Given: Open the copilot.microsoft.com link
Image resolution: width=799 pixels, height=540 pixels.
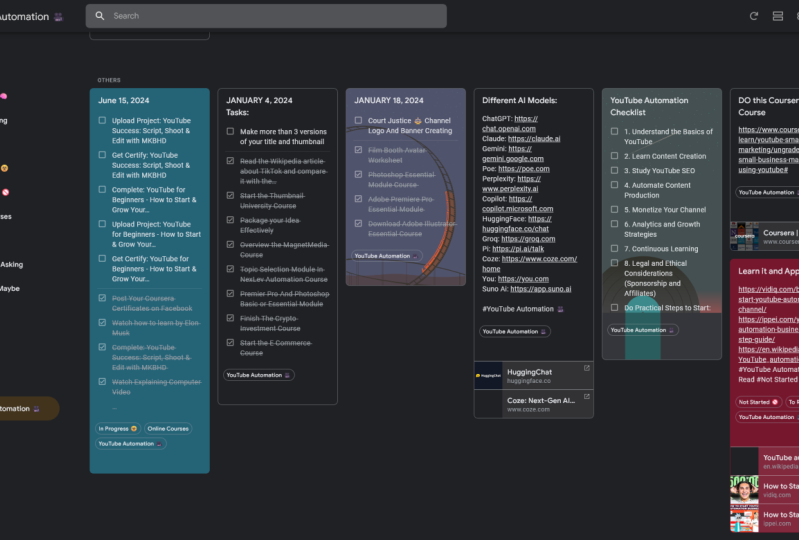Looking at the screenshot, I should [x=517, y=208].
